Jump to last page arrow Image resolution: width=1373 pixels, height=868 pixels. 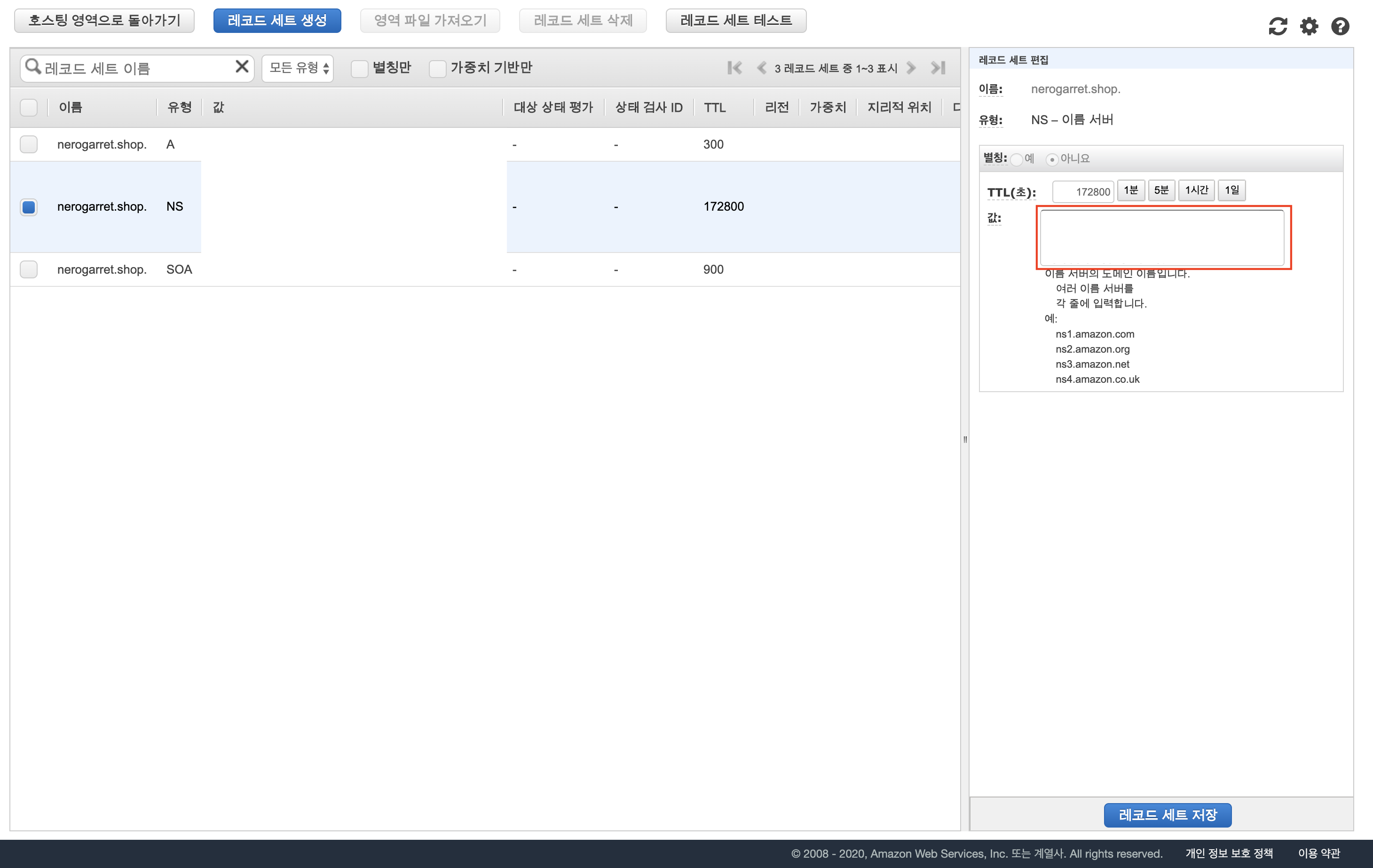pyautogui.click(x=938, y=68)
